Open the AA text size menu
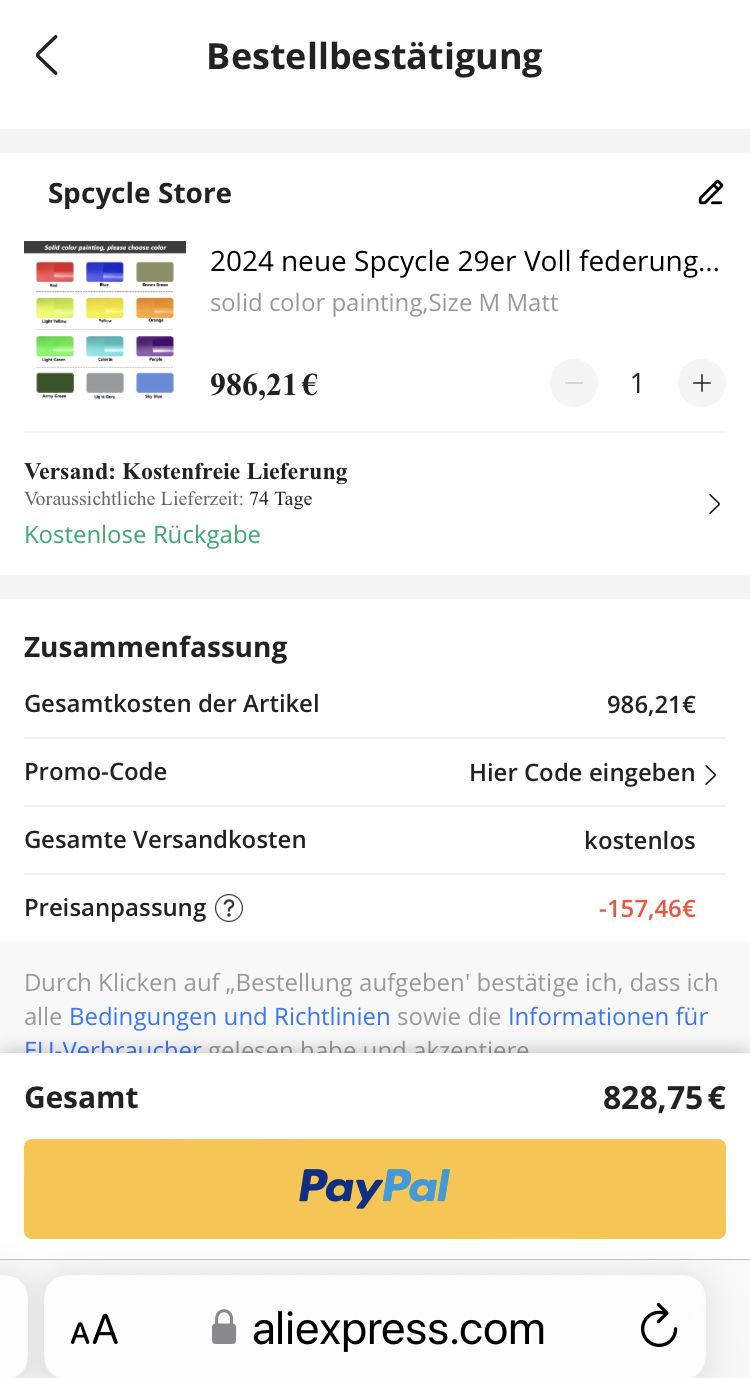 point(94,1330)
